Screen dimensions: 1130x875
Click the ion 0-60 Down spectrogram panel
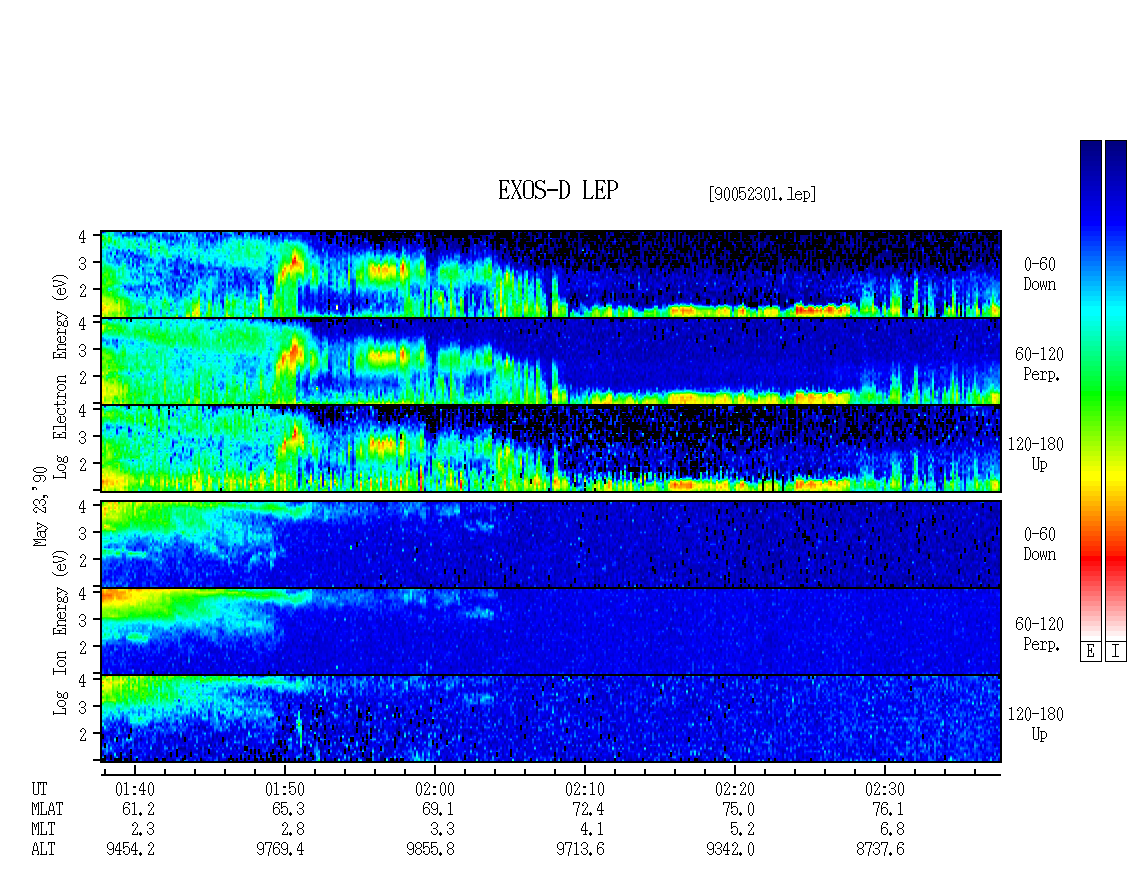click(551, 544)
